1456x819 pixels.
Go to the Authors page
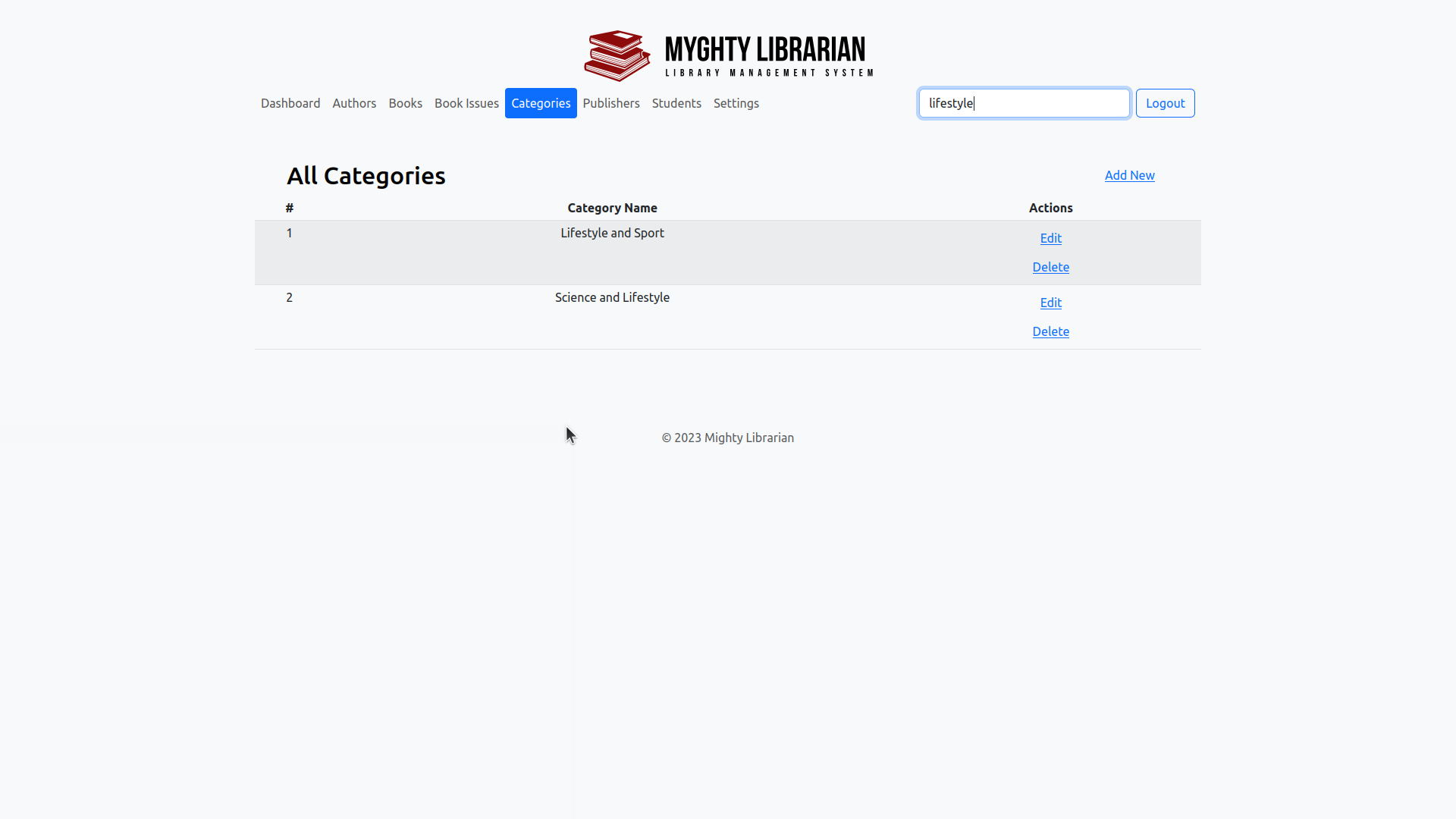pos(354,103)
